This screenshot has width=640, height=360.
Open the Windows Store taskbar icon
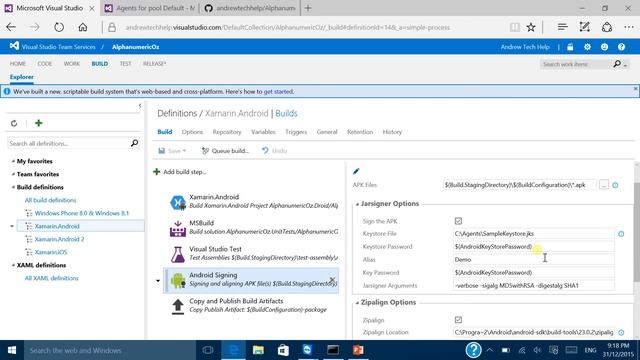tap(283, 350)
